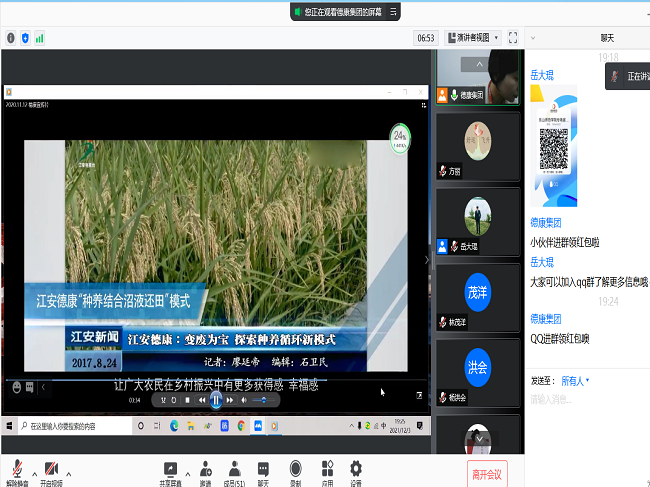The image size is (650, 487).
Task: Check the green network signal icon
Action: click(39, 38)
